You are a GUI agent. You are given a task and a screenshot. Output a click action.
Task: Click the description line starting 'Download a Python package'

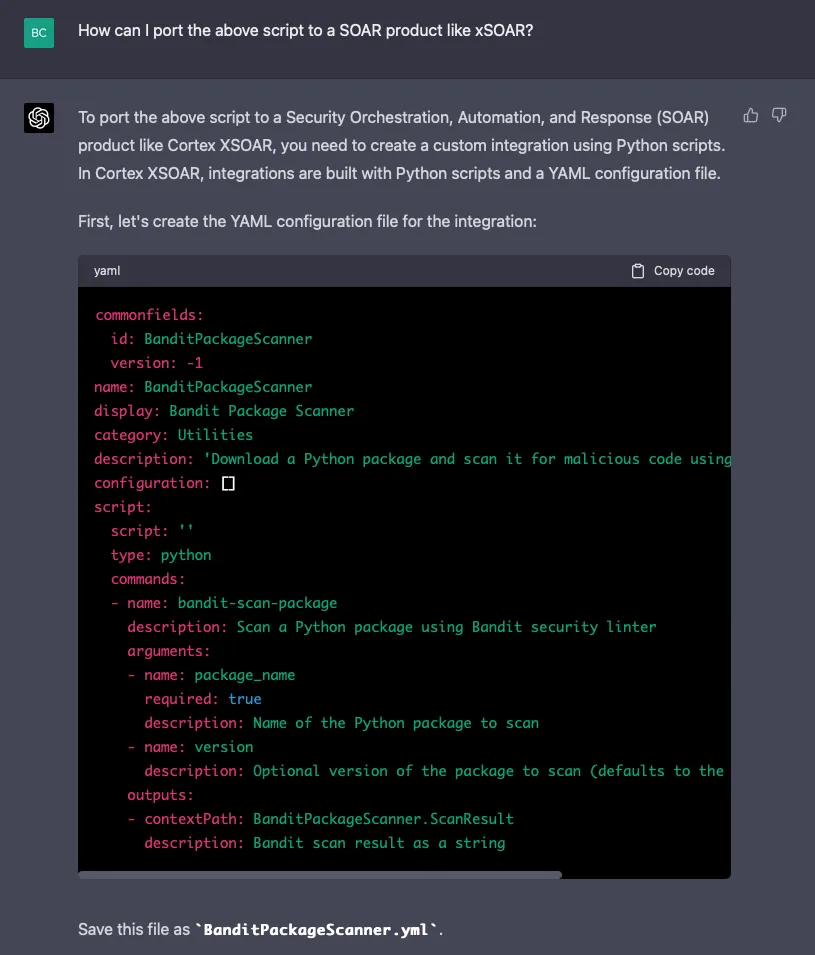[413, 459]
